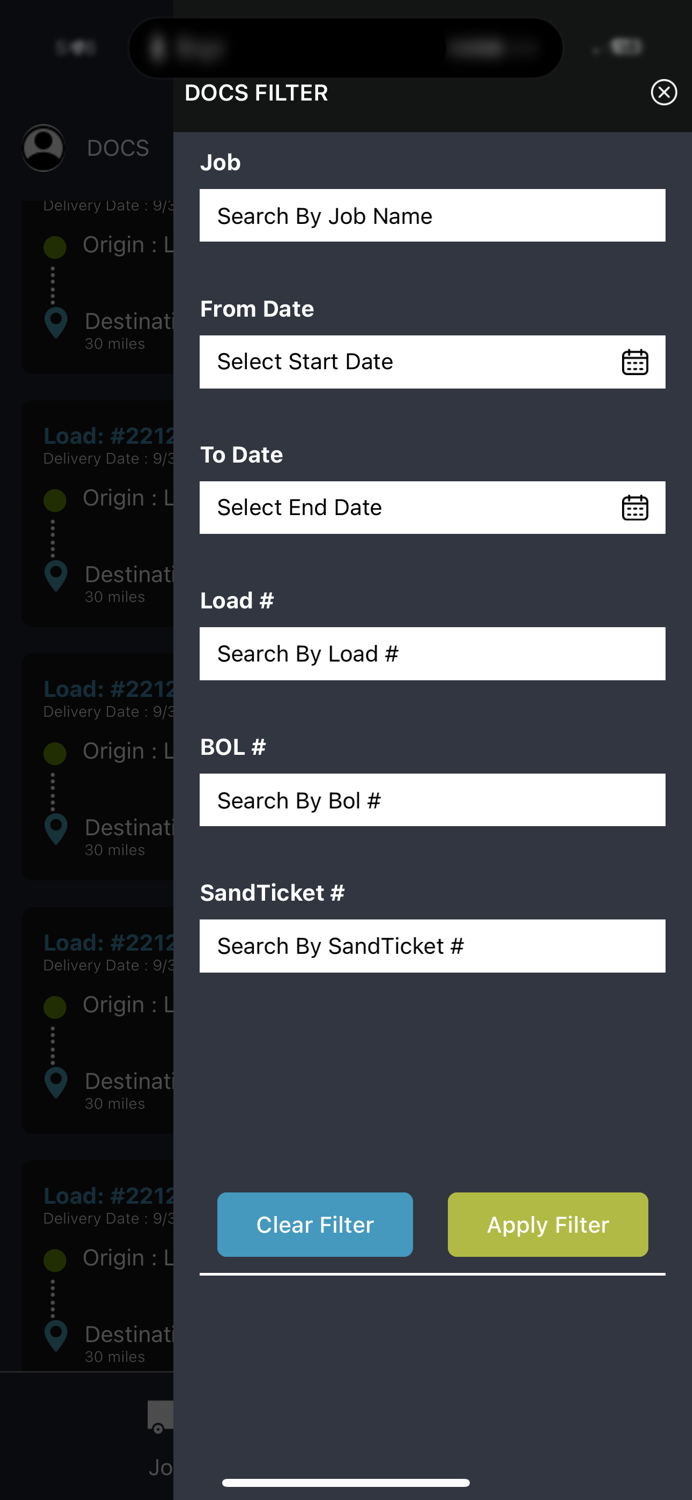Dismiss the Docs Filter via the X icon
This screenshot has height=1500, width=692.
pyautogui.click(x=663, y=92)
